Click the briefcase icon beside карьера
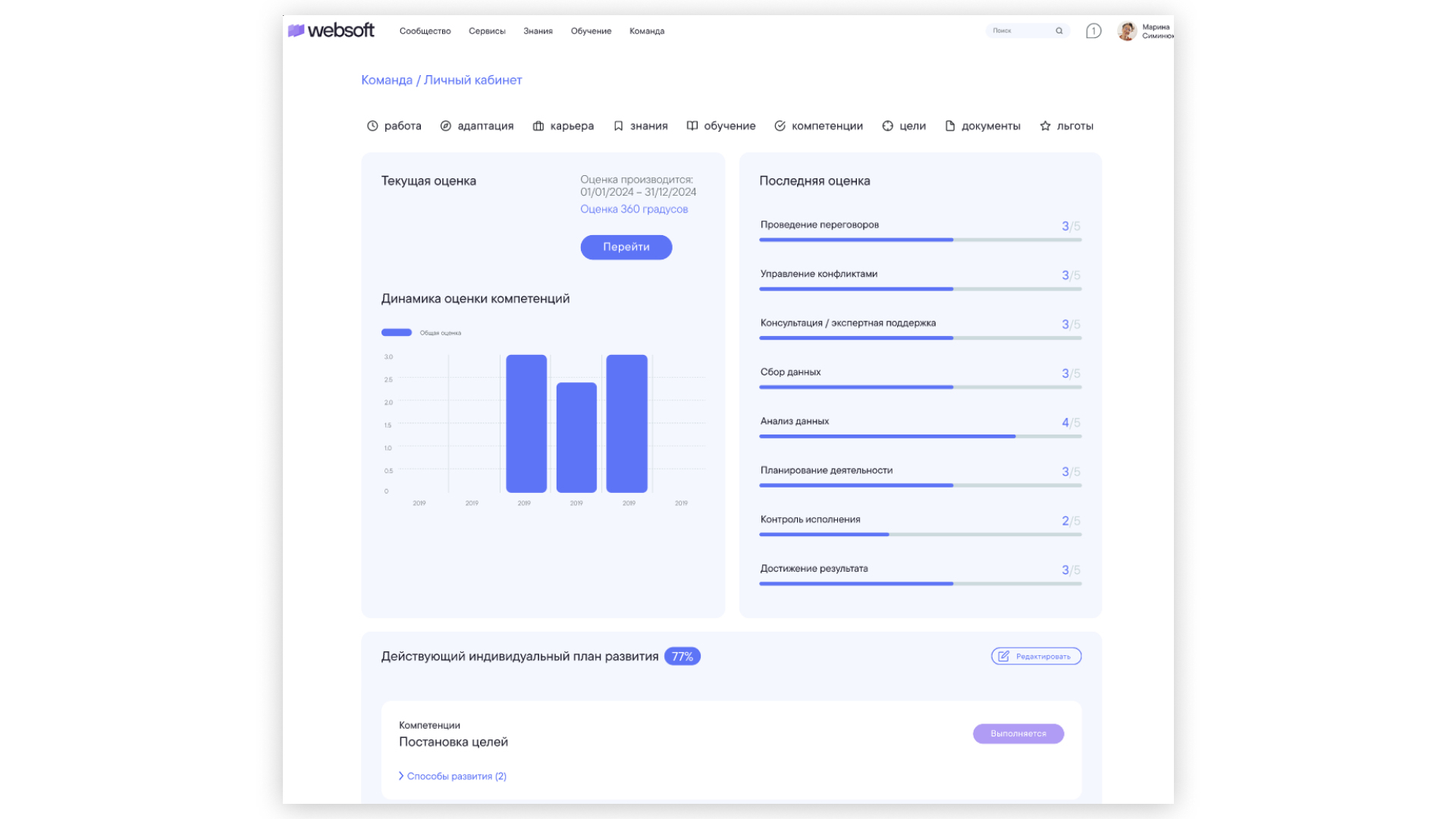 coord(538,126)
